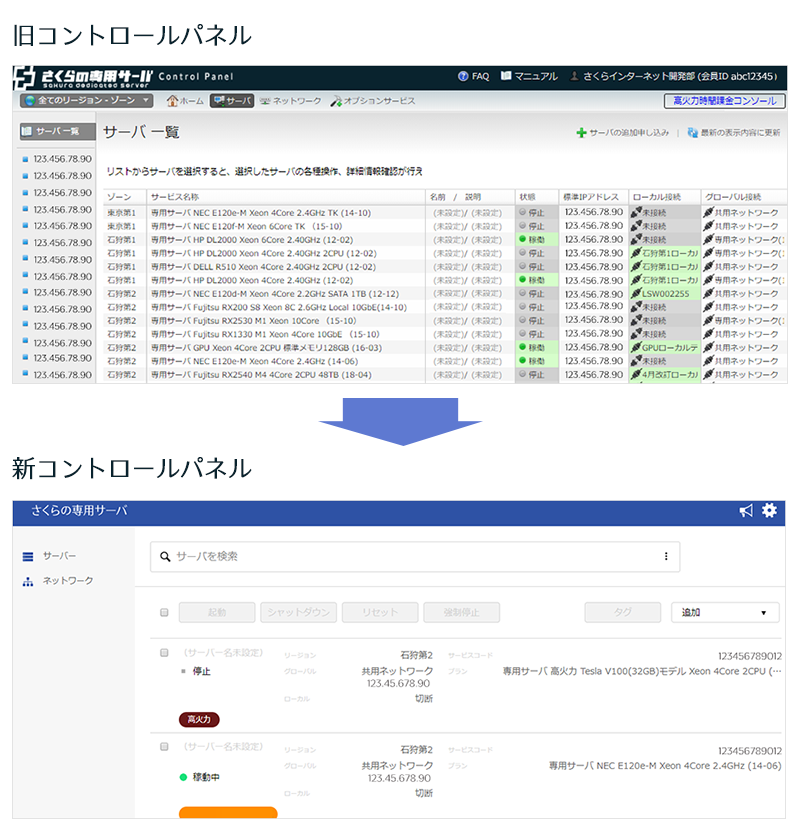Click the 稼働中 status of second server
The width and height of the screenshot is (800, 840).
pos(199,777)
